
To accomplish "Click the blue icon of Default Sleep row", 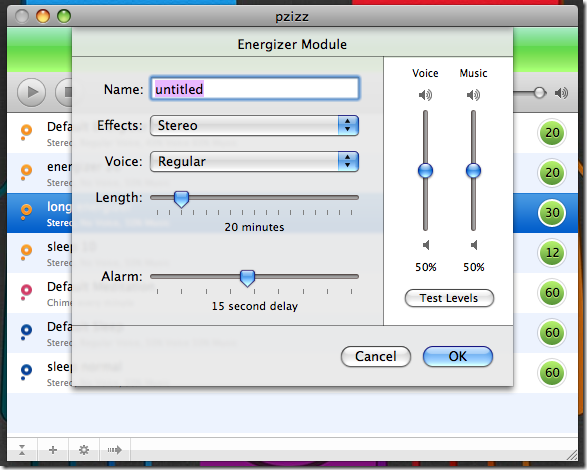I will [26, 332].
